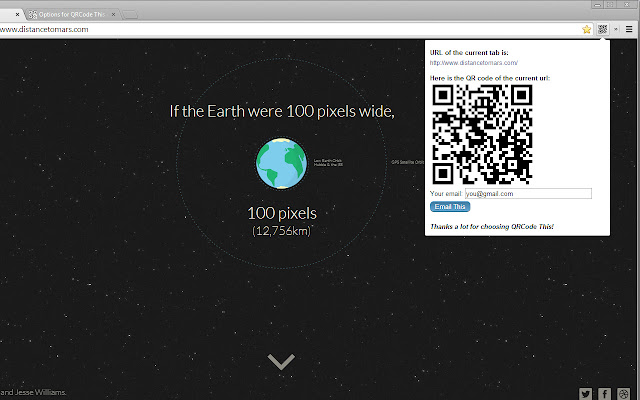Screen dimensions: 640x400
Task: Click the Dribbble icon at the page bottom
Action: tap(624, 394)
